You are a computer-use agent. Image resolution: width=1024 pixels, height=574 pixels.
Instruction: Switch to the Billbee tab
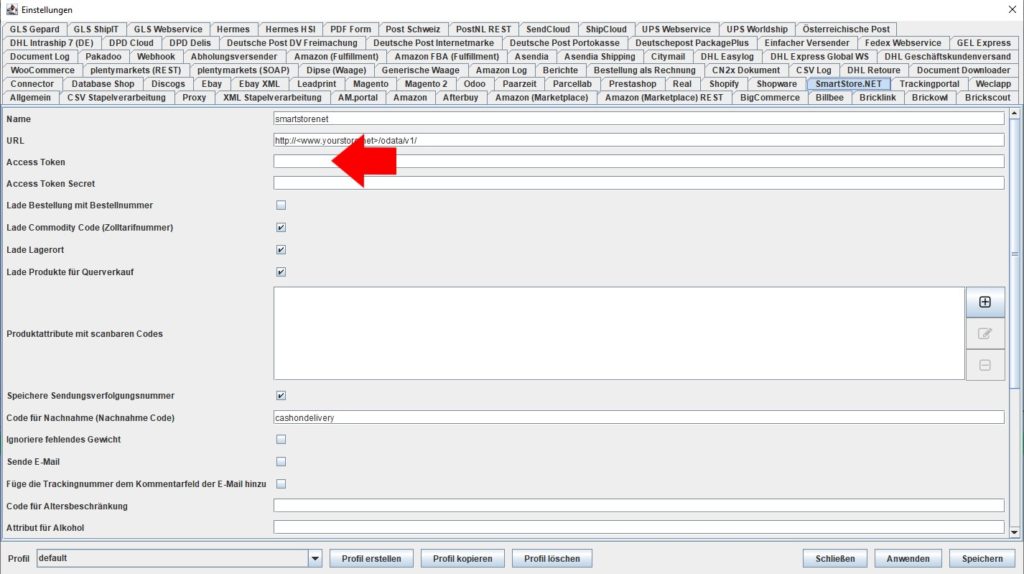(x=829, y=97)
